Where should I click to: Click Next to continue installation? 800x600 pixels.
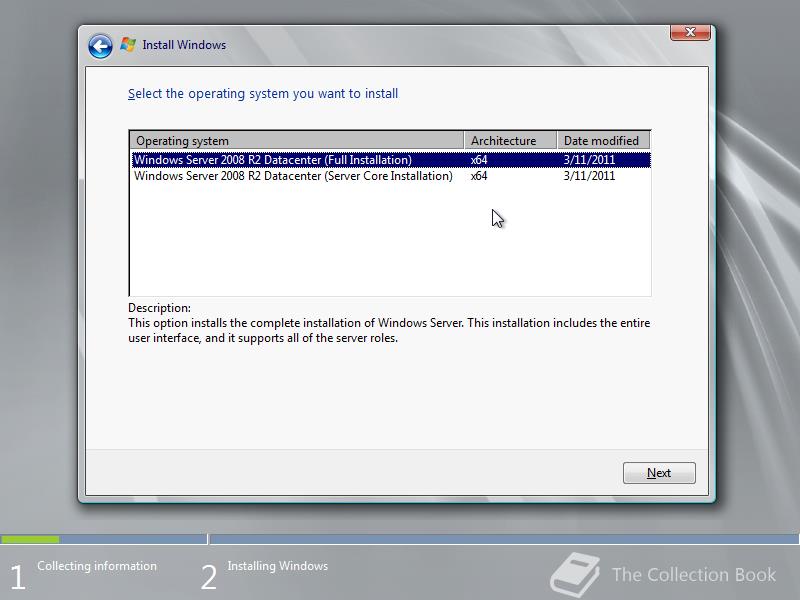659,473
